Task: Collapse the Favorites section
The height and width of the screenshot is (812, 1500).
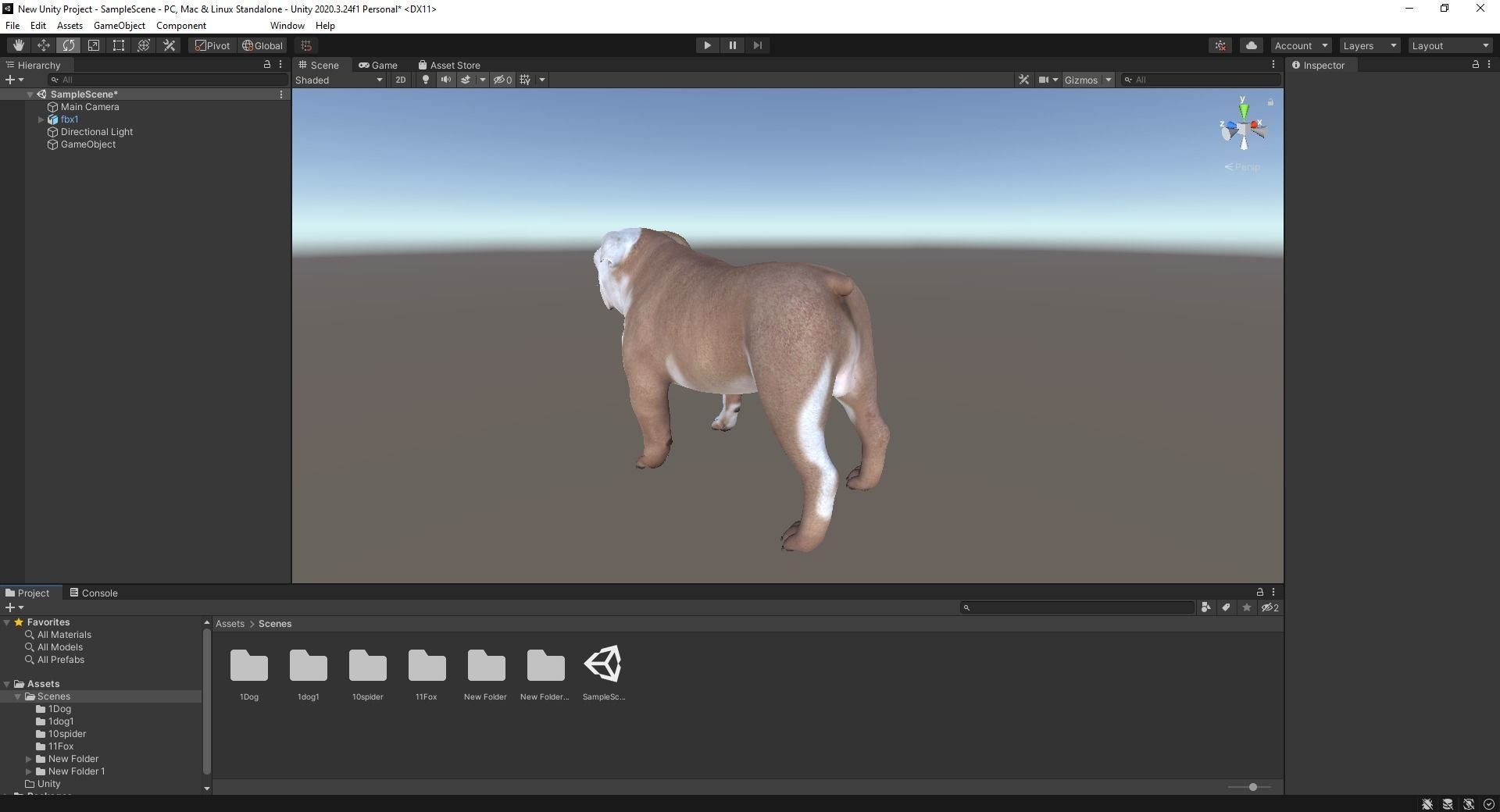Action: click(7, 622)
